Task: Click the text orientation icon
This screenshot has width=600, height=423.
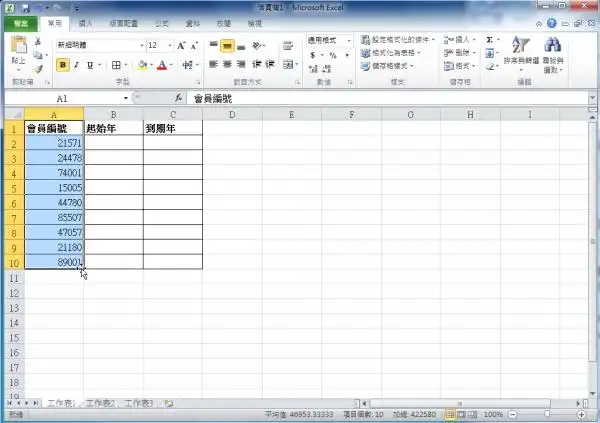Action: (x=257, y=46)
